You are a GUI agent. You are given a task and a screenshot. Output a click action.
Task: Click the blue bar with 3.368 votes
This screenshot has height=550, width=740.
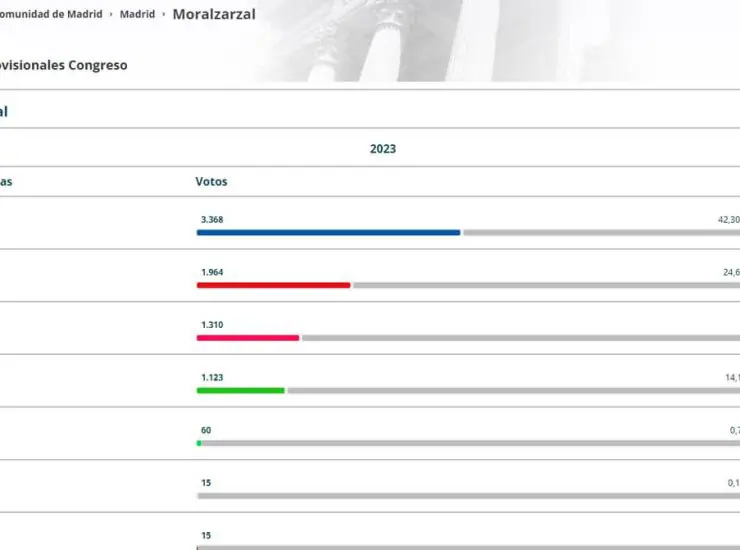click(x=328, y=233)
